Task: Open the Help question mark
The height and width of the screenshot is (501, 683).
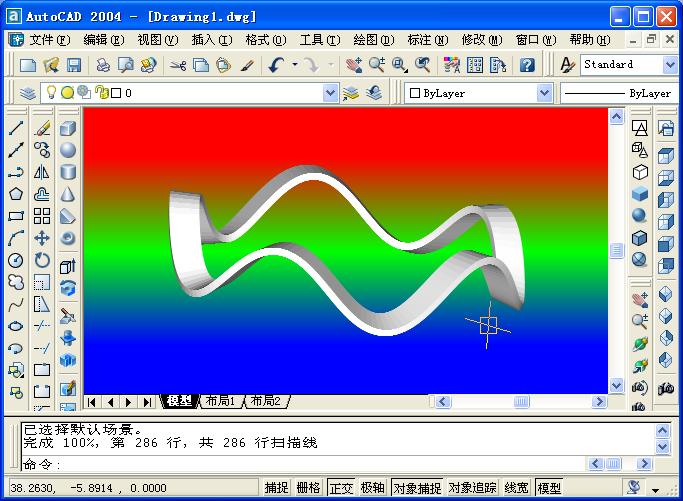Action: pyautogui.click(x=527, y=65)
